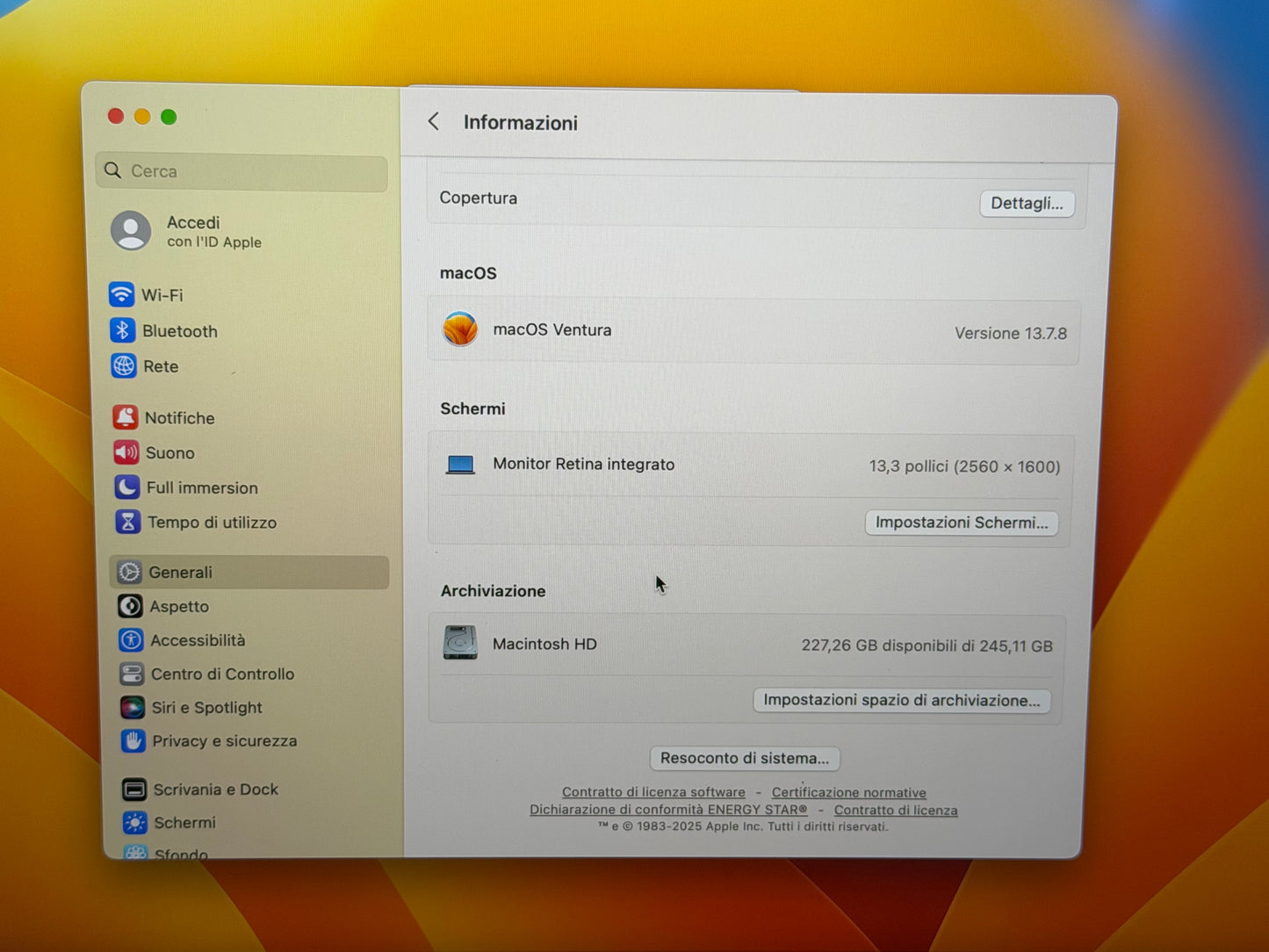Open Impostazioni Schermi... button
Viewport: 1269px width, 952px height.
click(x=962, y=523)
